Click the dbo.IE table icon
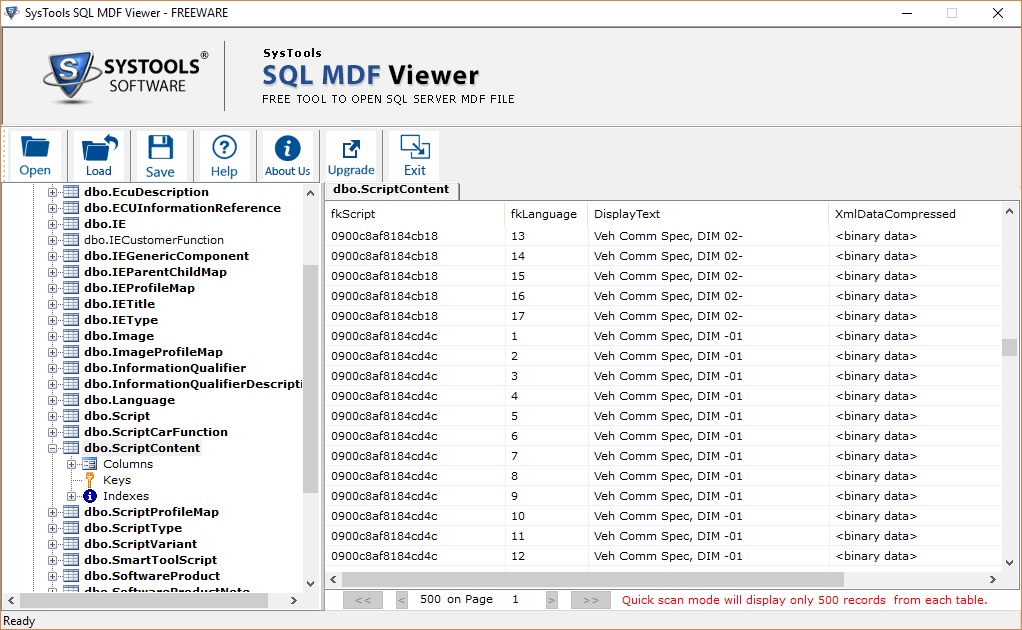 pos(71,224)
